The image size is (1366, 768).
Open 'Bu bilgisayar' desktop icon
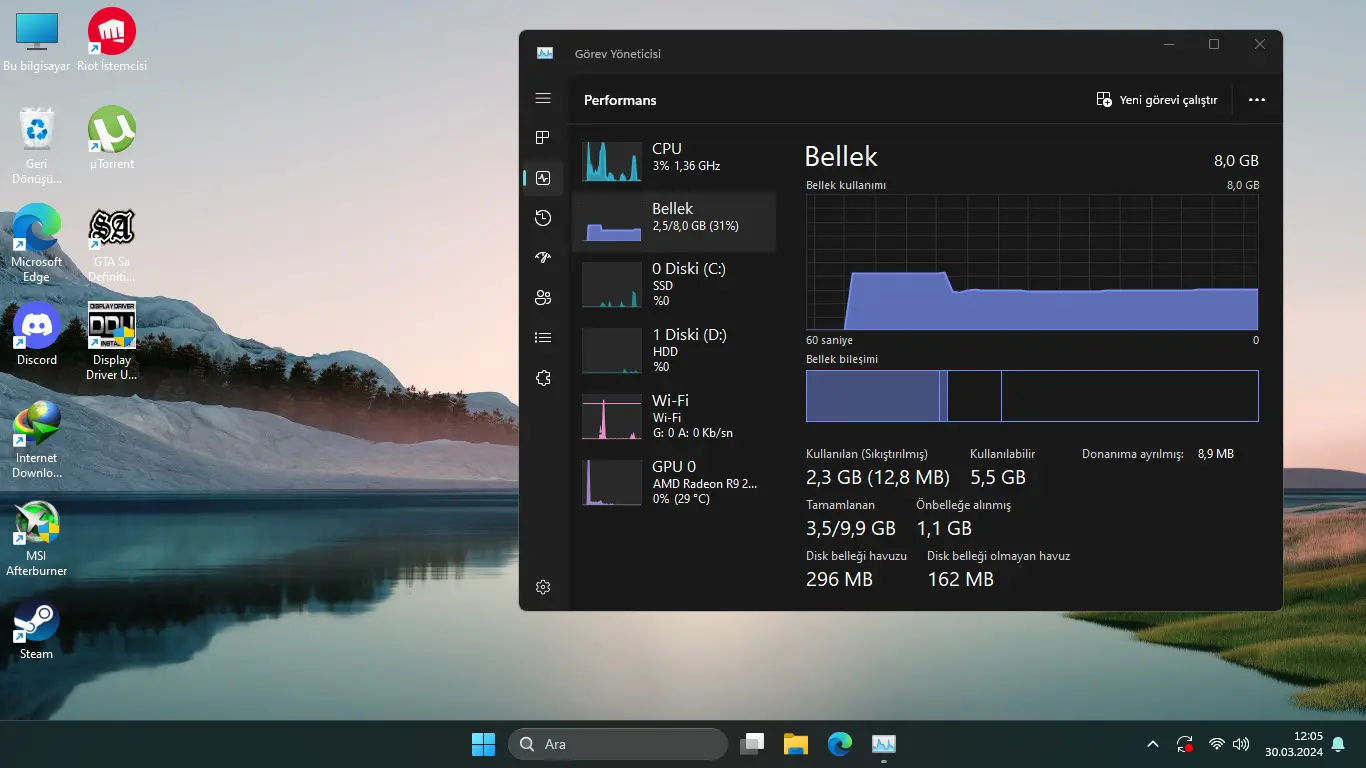[37, 42]
